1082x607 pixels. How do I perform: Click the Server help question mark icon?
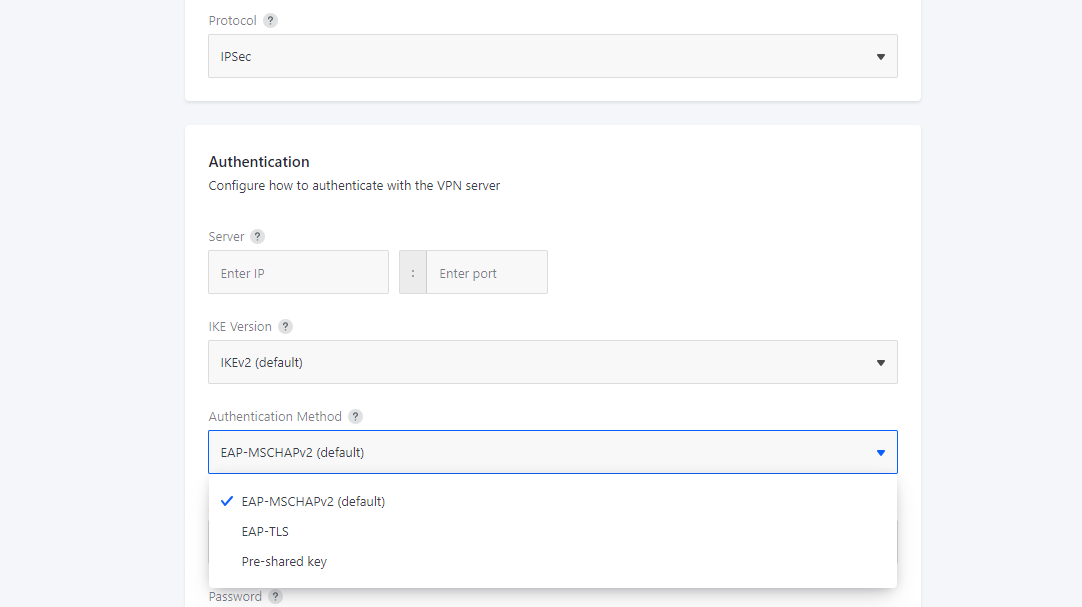tap(257, 237)
